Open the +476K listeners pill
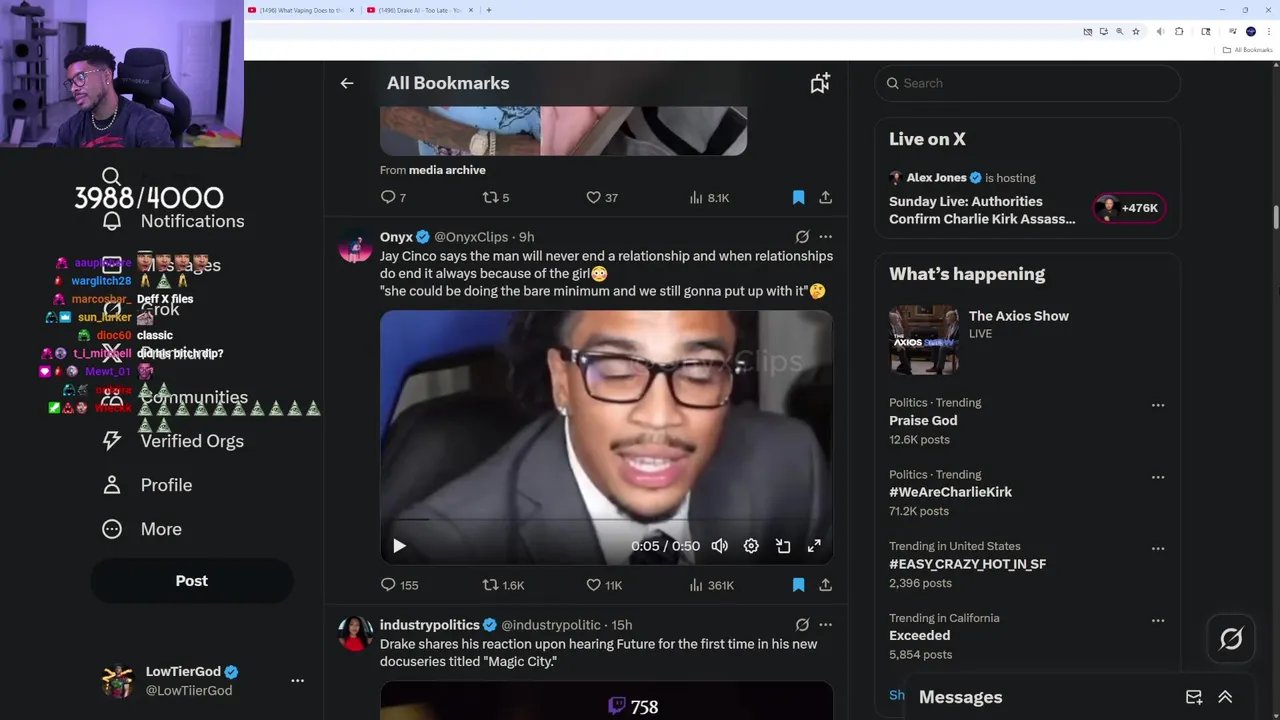The width and height of the screenshot is (1280, 720). click(1129, 208)
